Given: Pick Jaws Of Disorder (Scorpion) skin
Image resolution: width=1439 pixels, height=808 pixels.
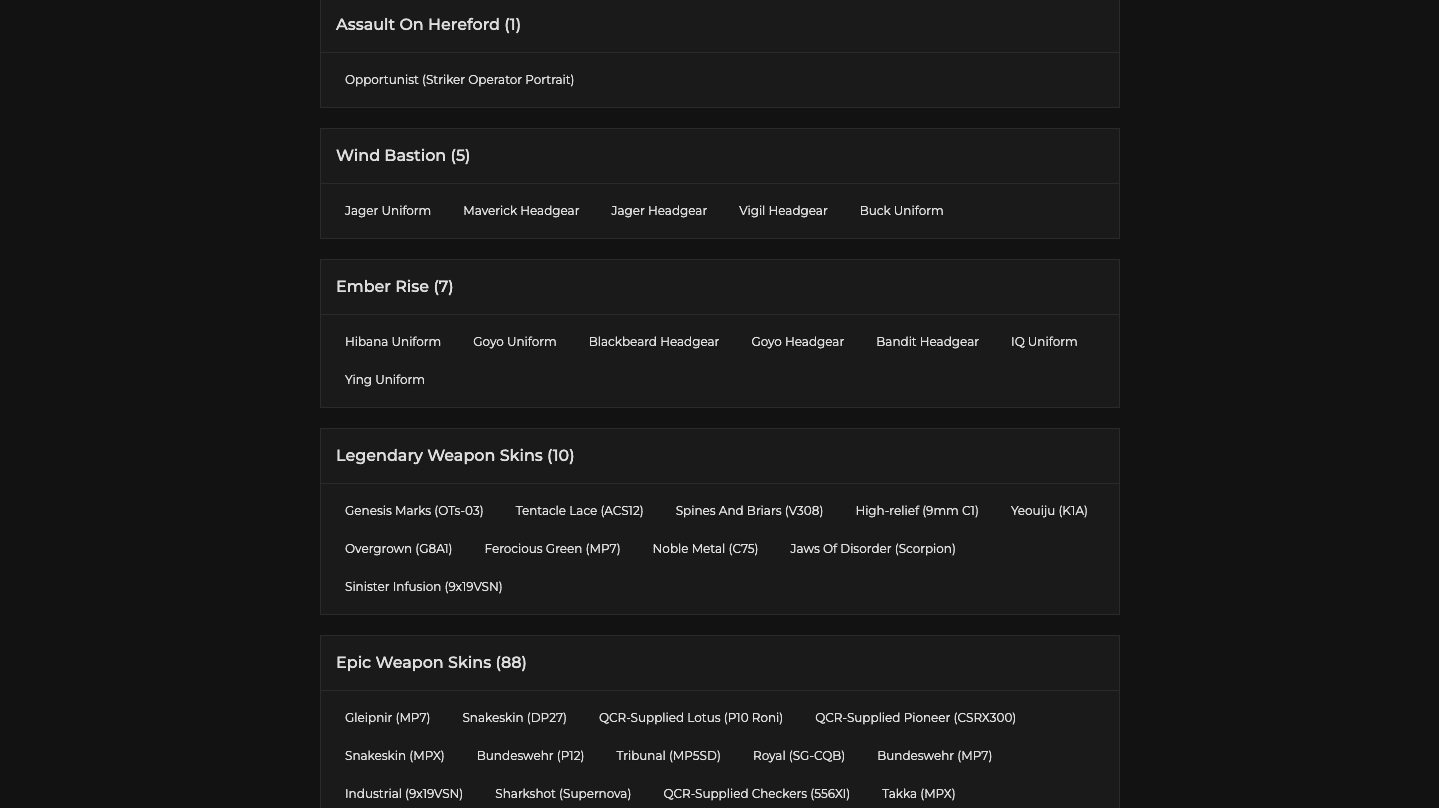Looking at the screenshot, I should pos(873,549).
